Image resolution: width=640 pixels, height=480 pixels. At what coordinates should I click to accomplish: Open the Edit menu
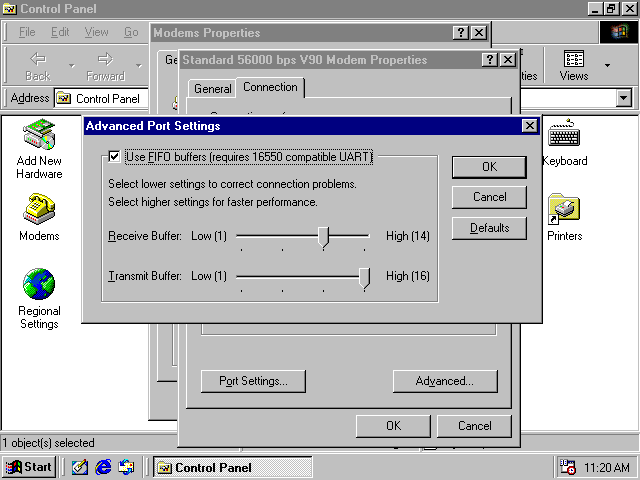click(x=60, y=32)
